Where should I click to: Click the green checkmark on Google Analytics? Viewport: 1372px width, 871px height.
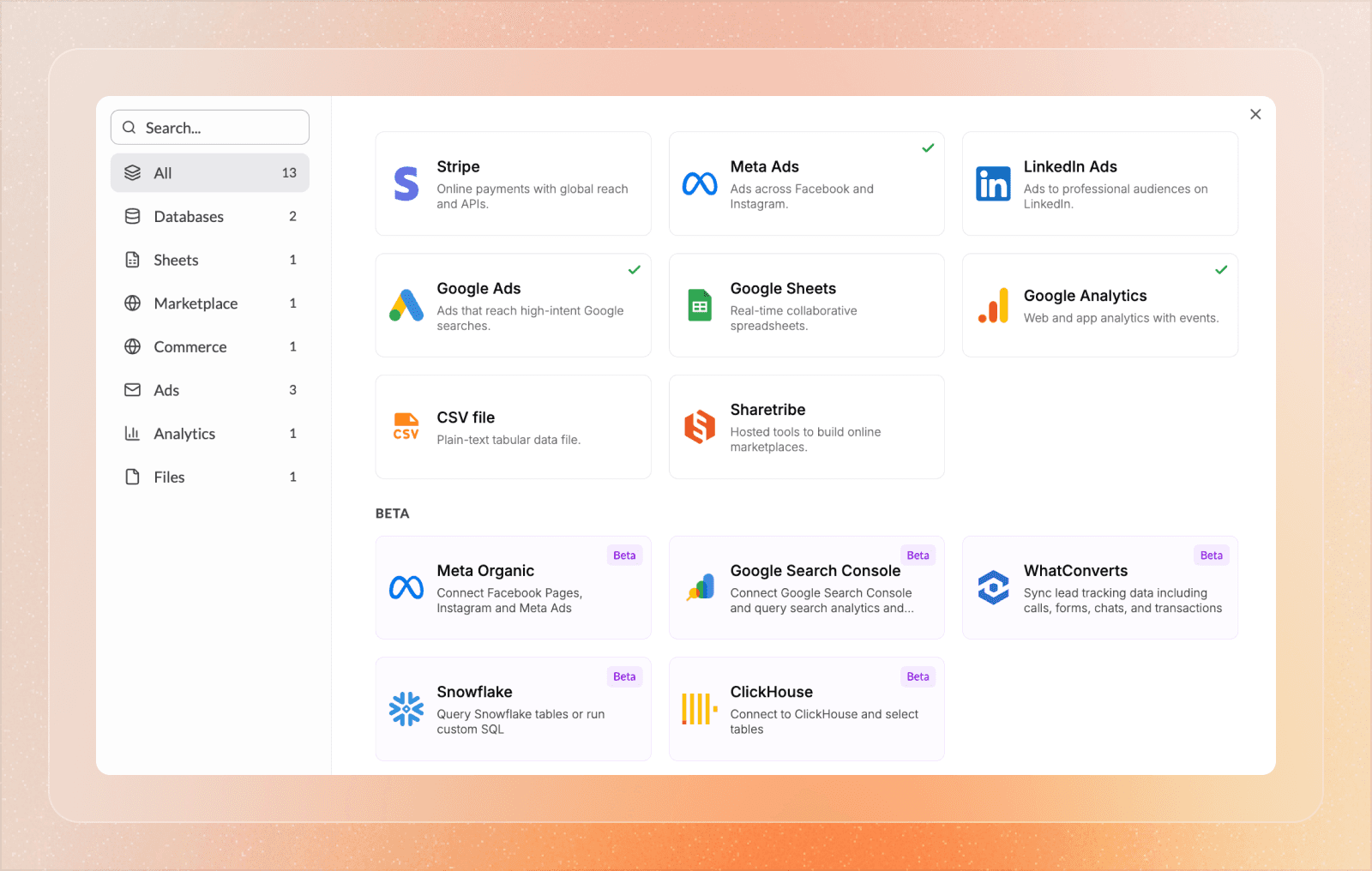pos(1221,270)
